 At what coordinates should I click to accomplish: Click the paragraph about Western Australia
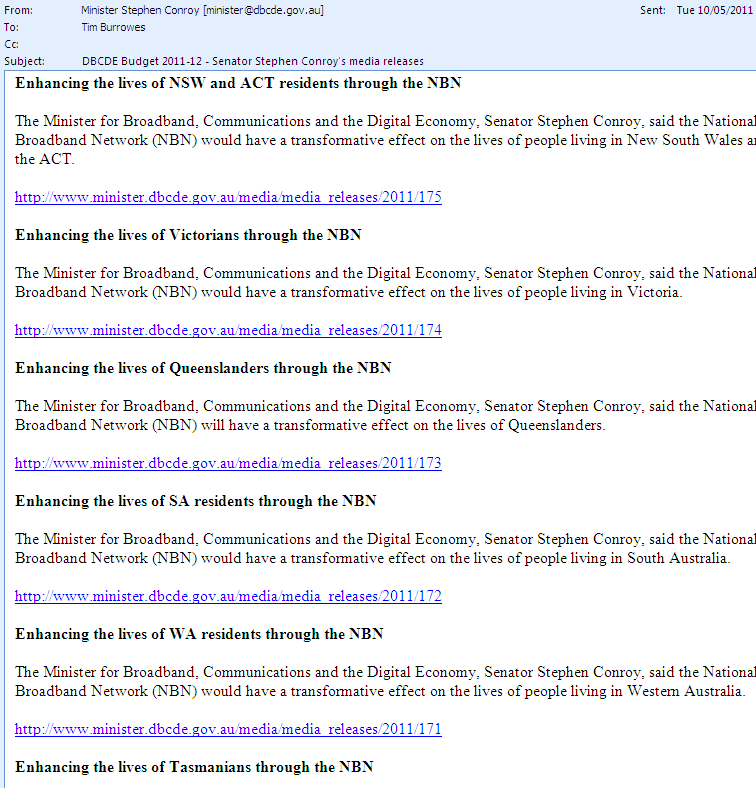click(386, 681)
